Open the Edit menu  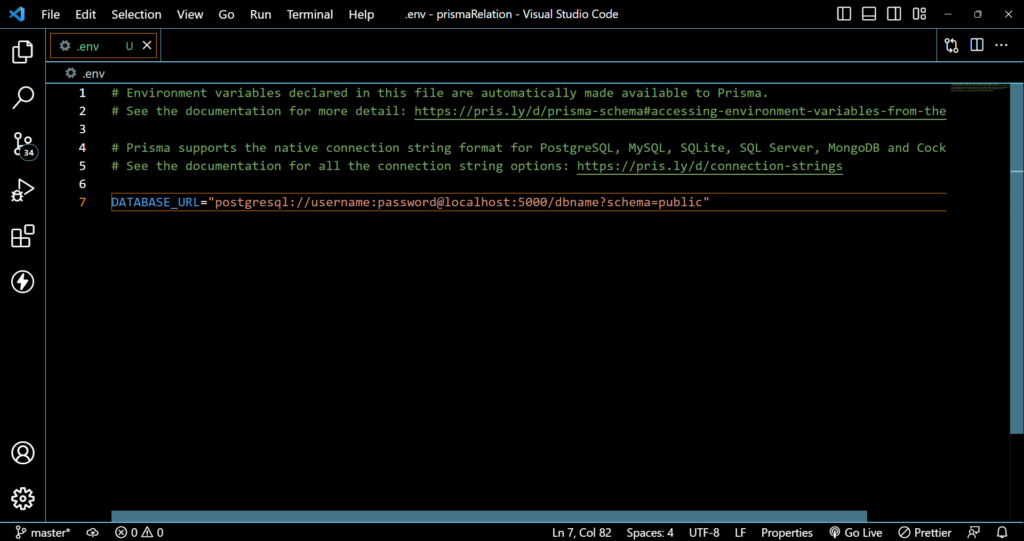click(x=86, y=14)
